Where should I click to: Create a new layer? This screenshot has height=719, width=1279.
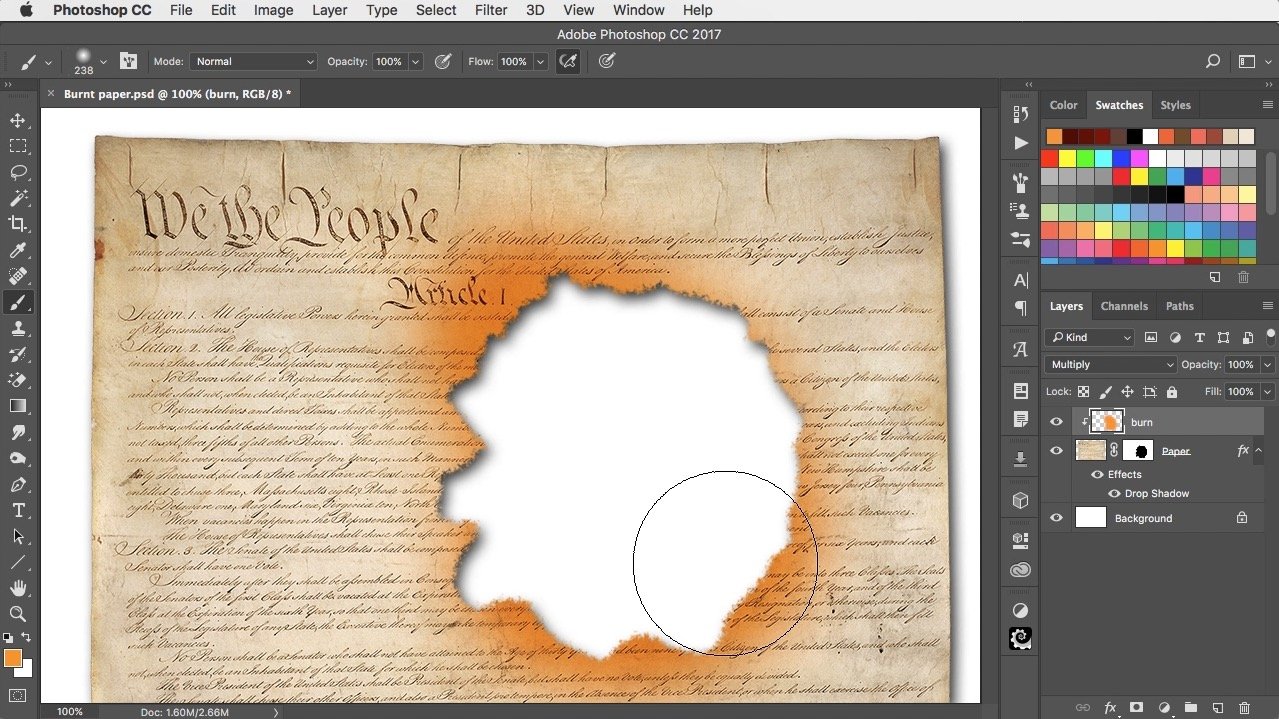(1217, 707)
